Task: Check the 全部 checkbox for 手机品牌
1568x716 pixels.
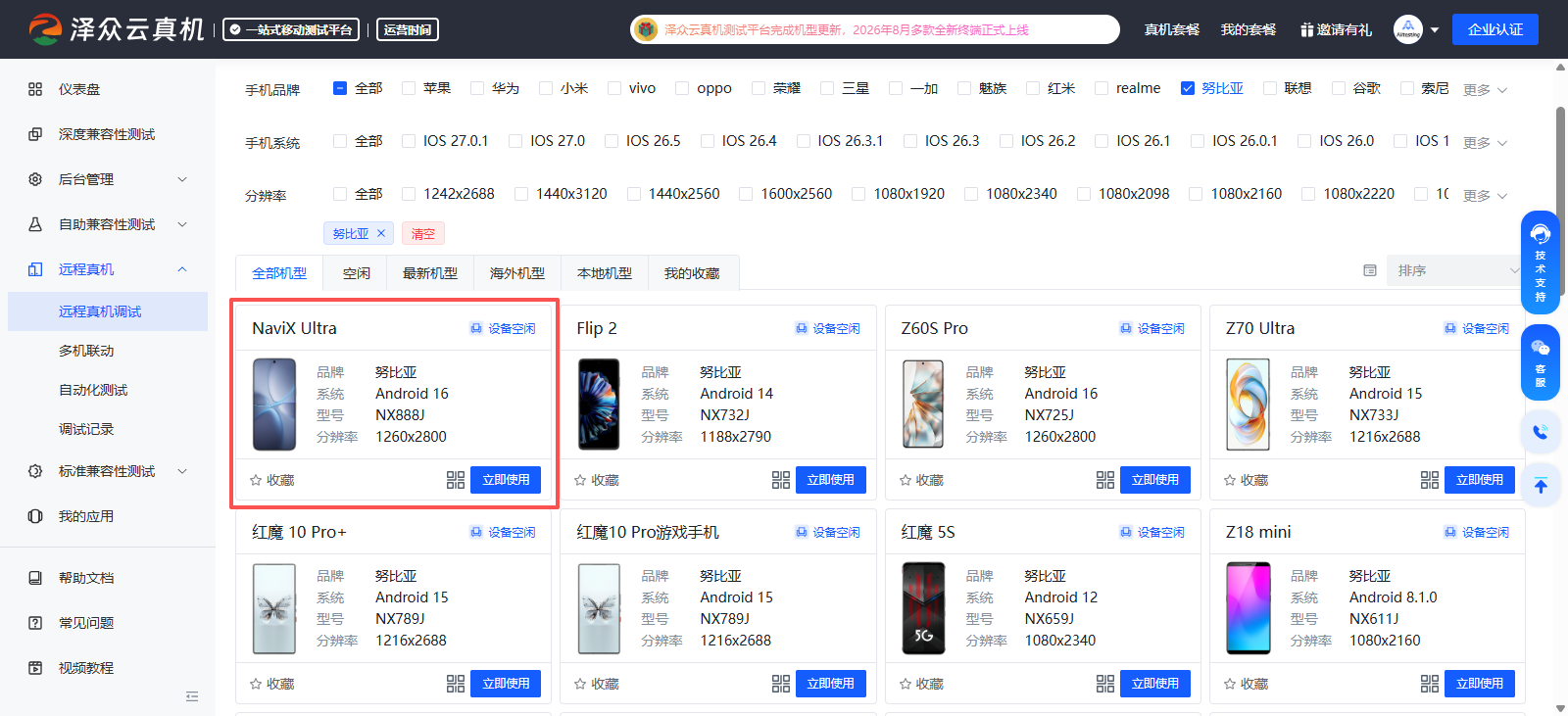Action: click(340, 88)
